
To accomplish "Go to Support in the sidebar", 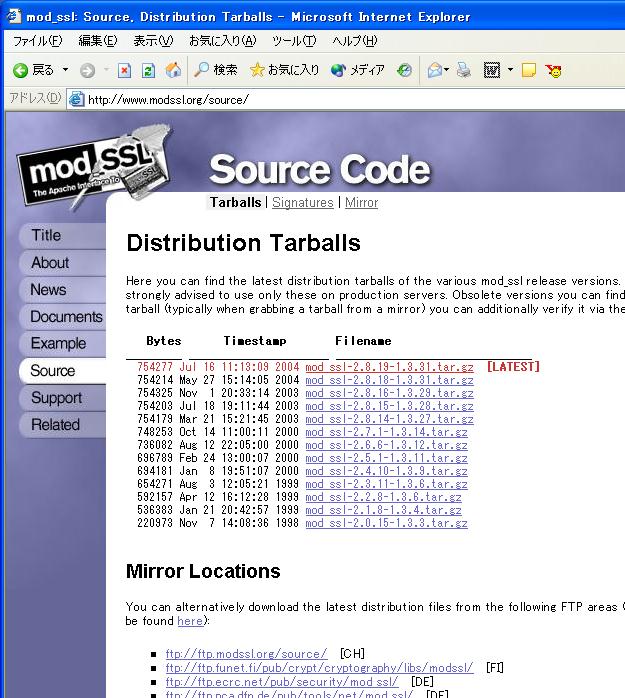I will tap(62, 398).
